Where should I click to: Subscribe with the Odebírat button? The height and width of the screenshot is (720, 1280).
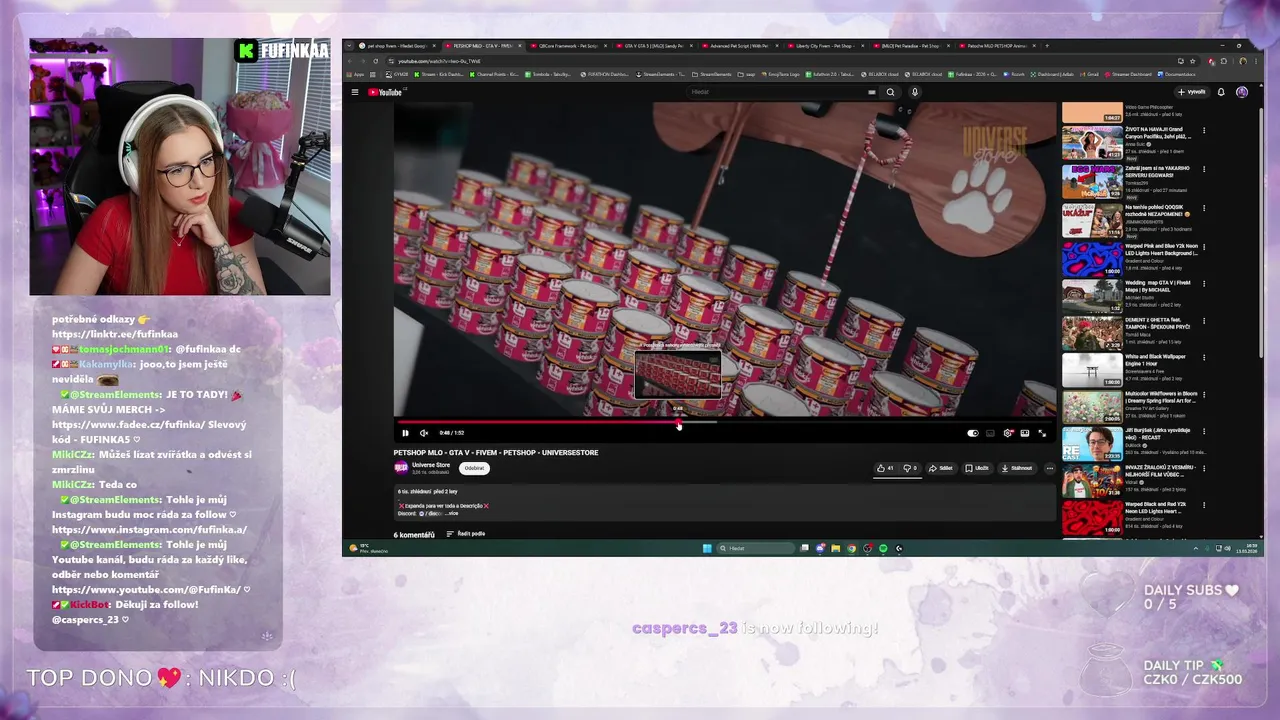pyautogui.click(x=474, y=468)
